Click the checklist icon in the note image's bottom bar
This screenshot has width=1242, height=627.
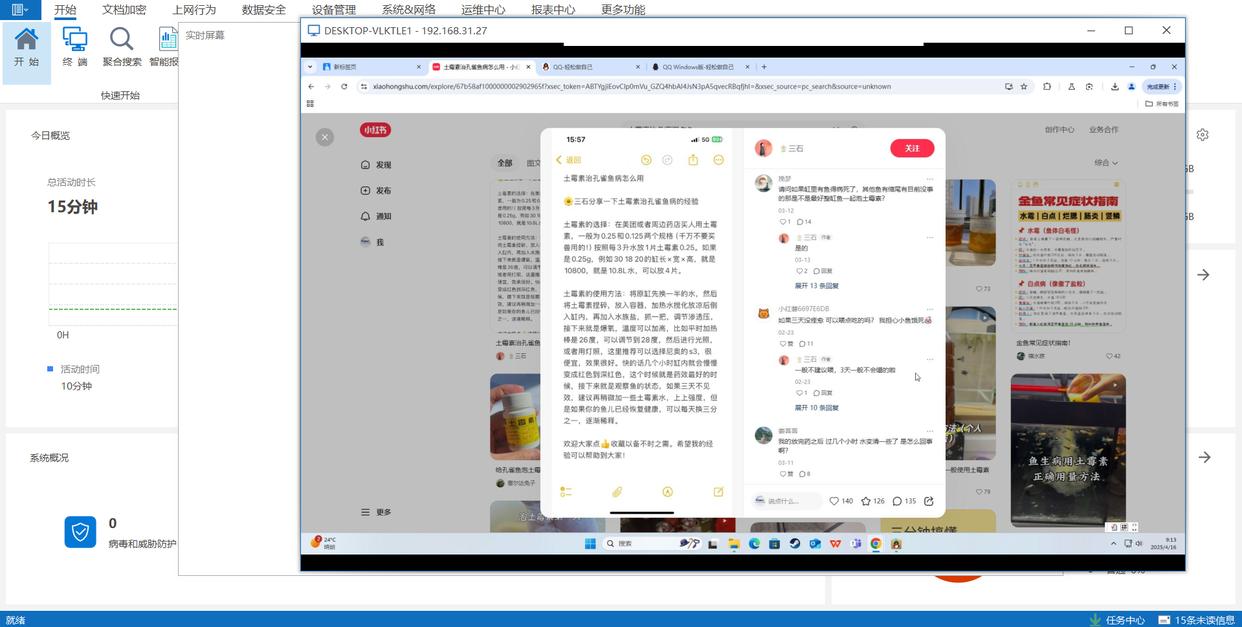tap(566, 492)
